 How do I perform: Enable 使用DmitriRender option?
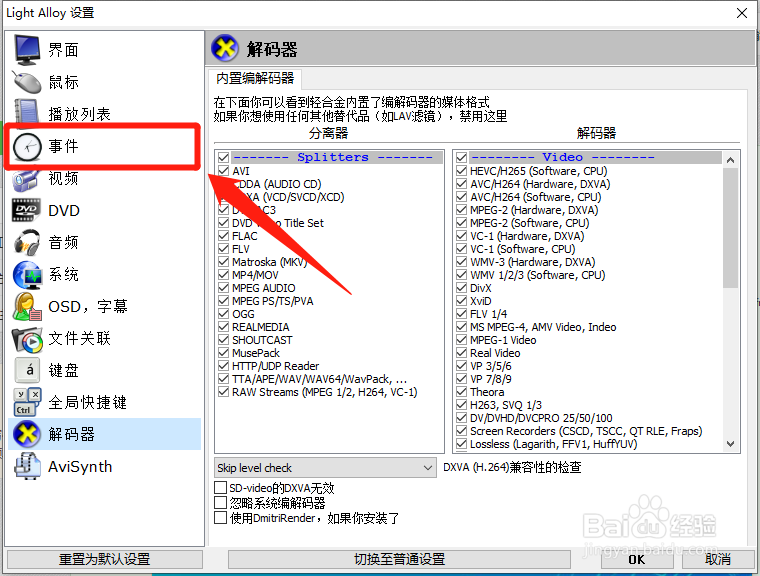[221, 518]
